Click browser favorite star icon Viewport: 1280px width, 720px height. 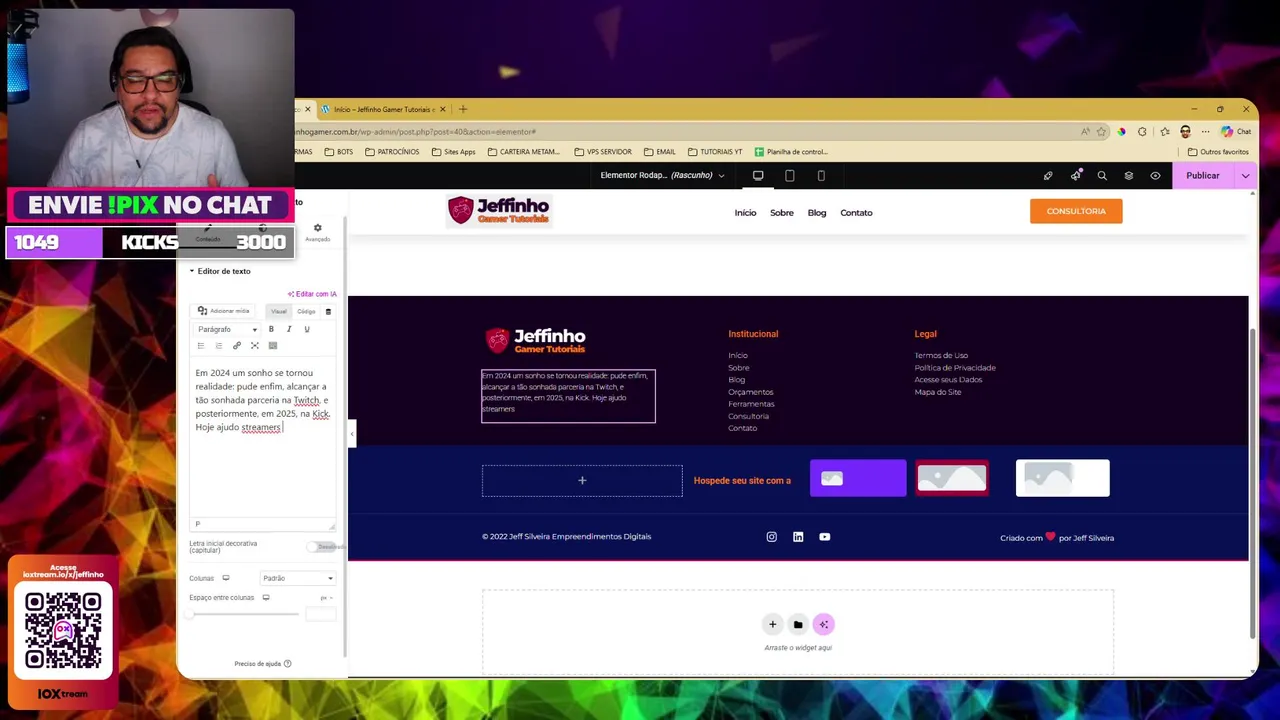tap(1101, 132)
